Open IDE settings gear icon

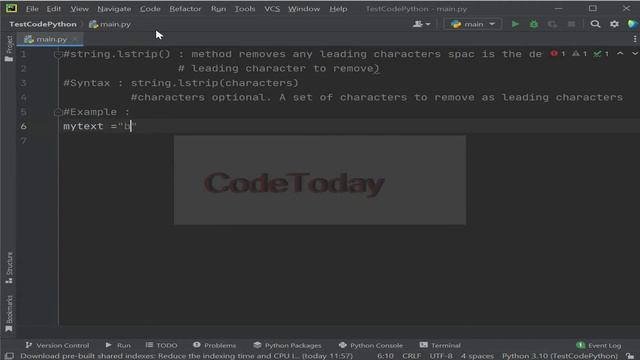(x=614, y=24)
